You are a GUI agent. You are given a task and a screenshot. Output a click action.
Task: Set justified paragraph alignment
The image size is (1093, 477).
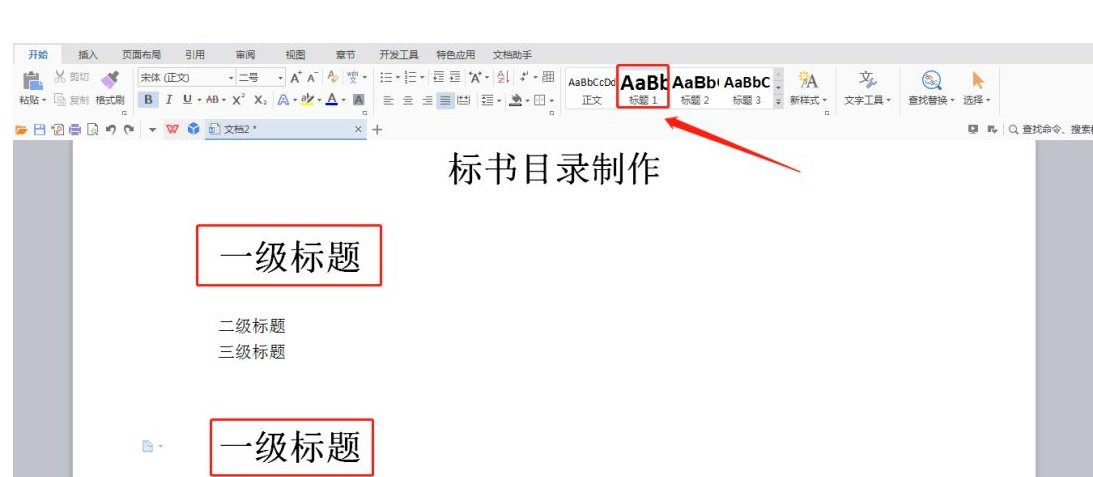pos(445,100)
